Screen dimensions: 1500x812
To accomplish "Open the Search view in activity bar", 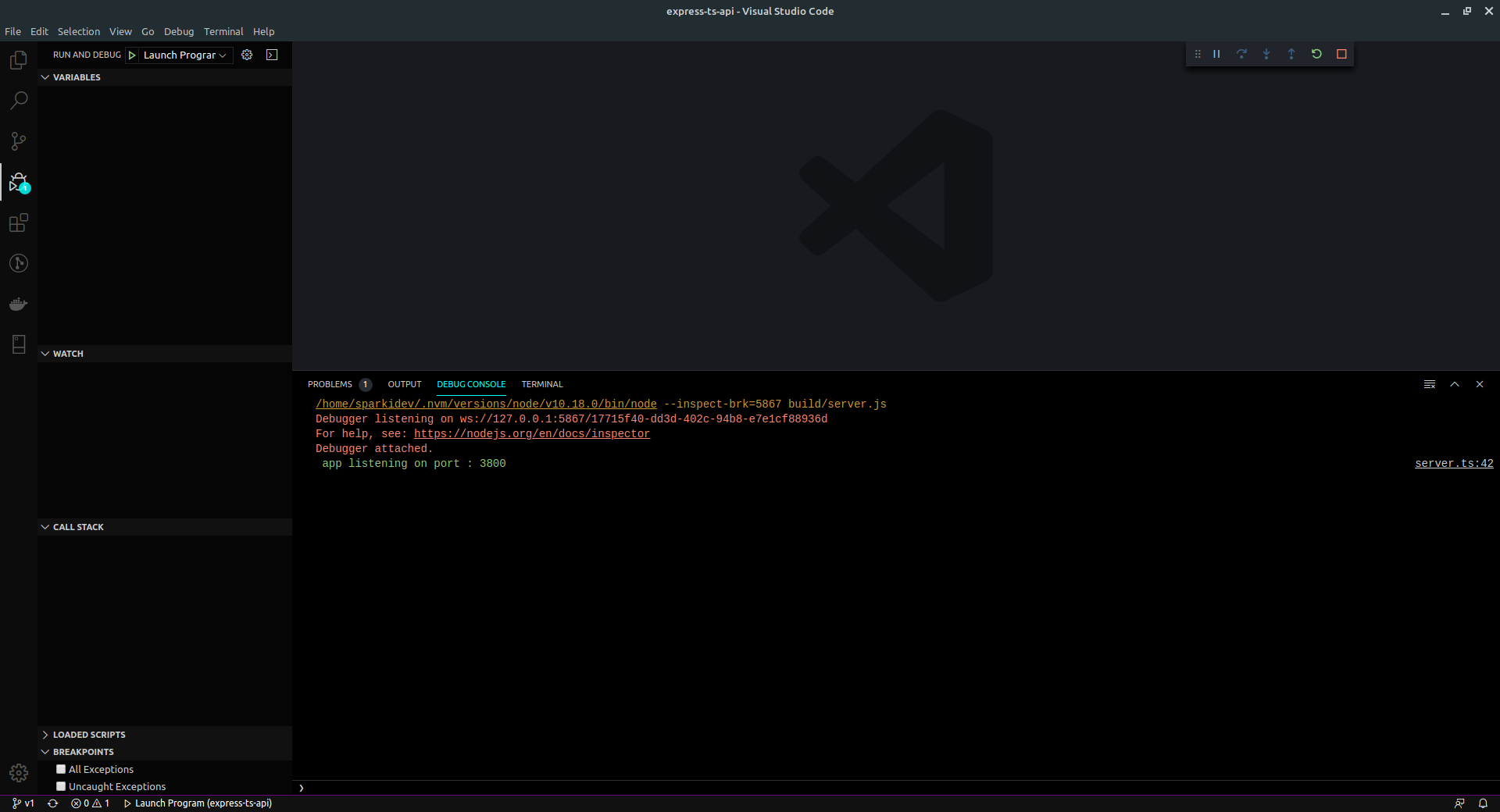I will click(19, 101).
